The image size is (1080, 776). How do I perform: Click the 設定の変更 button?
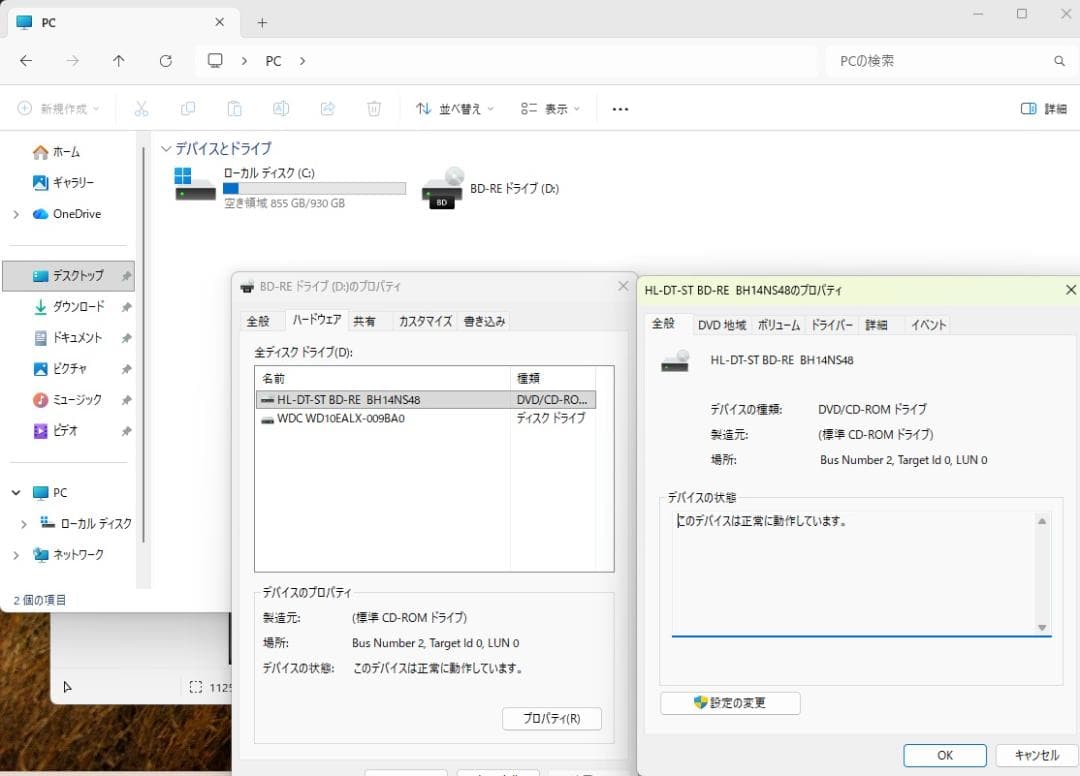(x=730, y=703)
